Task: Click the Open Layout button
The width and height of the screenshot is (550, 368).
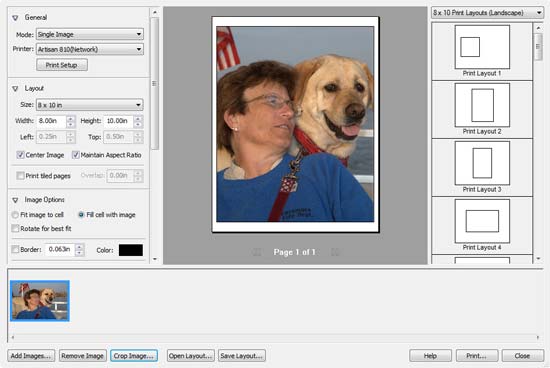Action: click(190, 356)
